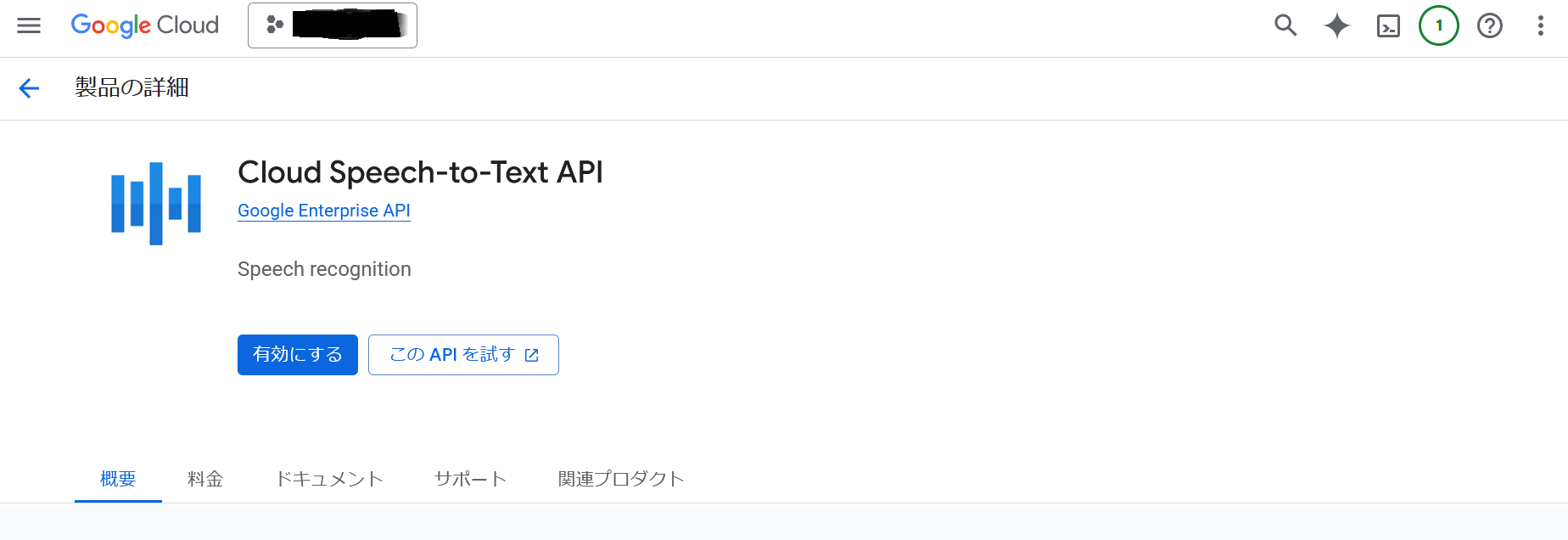
Task: Open the project selector dropdown
Action: [x=333, y=25]
